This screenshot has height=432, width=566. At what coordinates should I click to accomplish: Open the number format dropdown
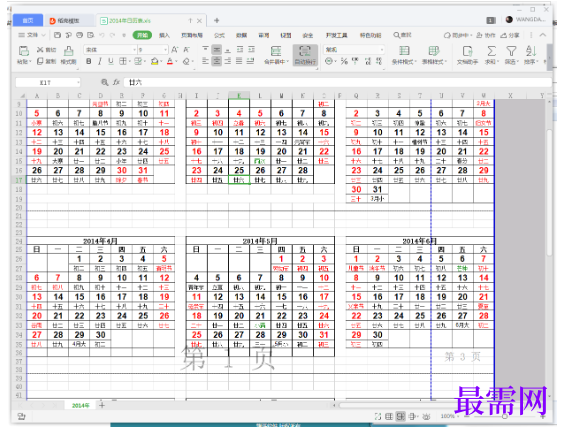tap(382, 49)
